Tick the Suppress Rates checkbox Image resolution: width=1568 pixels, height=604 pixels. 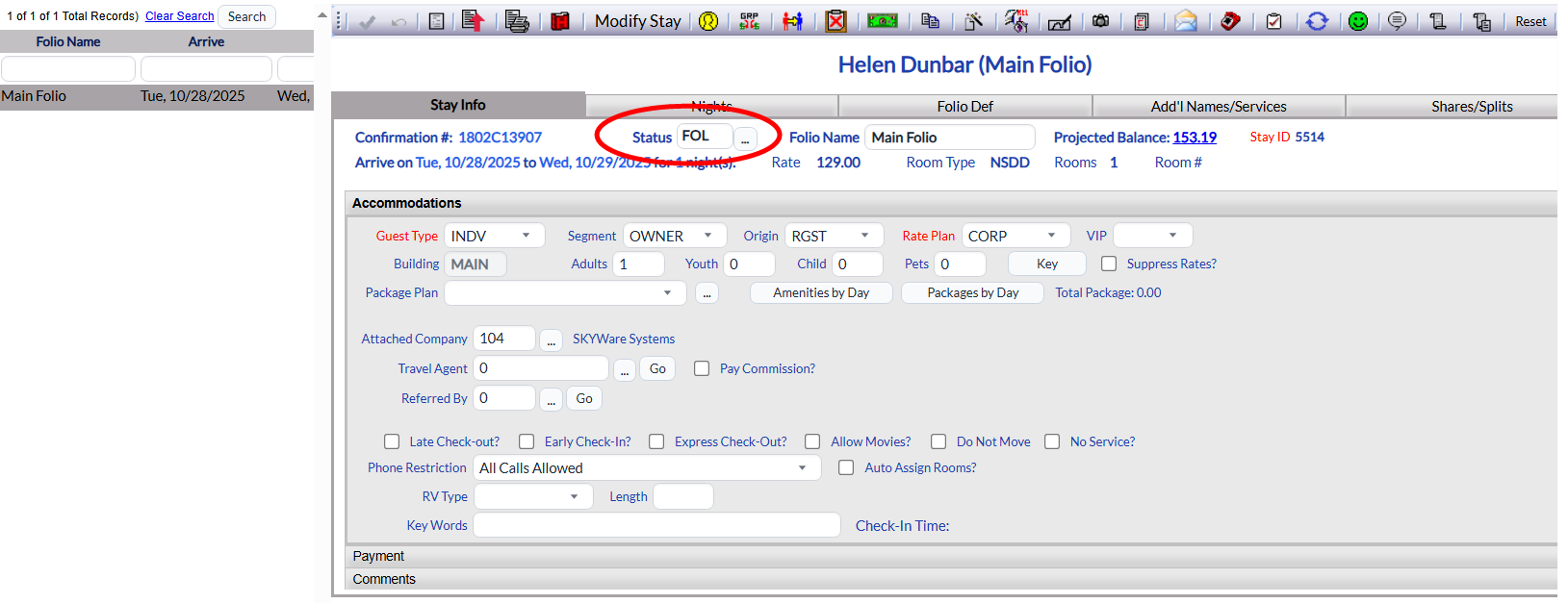(x=1109, y=264)
